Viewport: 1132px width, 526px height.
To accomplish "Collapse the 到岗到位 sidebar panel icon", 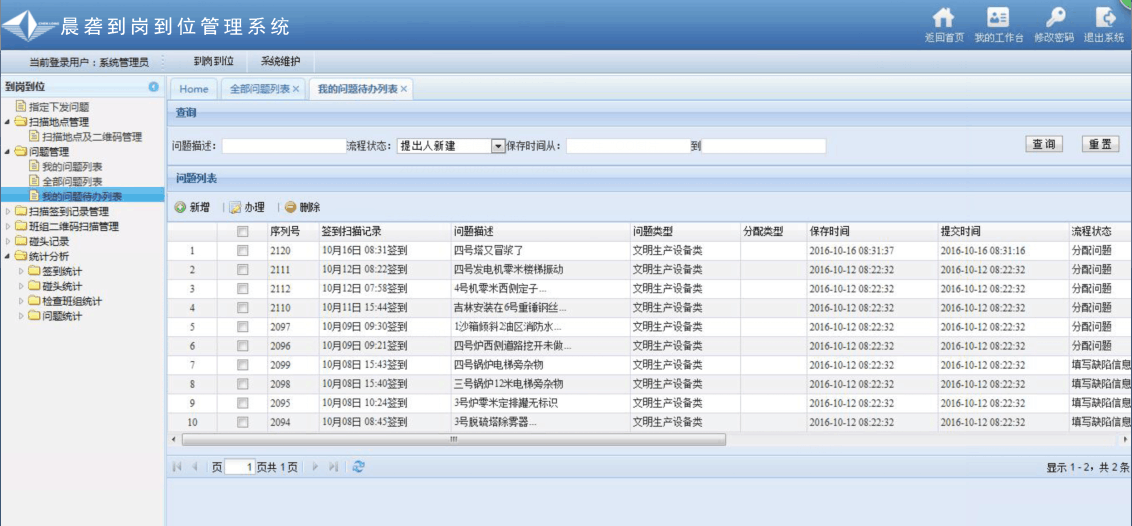I will coord(153,87).
